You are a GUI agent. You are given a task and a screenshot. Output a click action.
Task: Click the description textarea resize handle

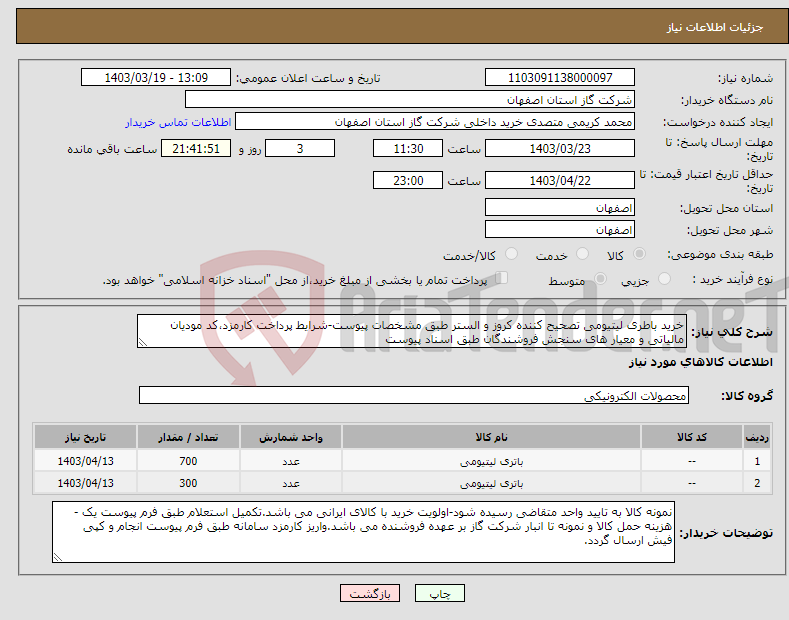point(142,343)
